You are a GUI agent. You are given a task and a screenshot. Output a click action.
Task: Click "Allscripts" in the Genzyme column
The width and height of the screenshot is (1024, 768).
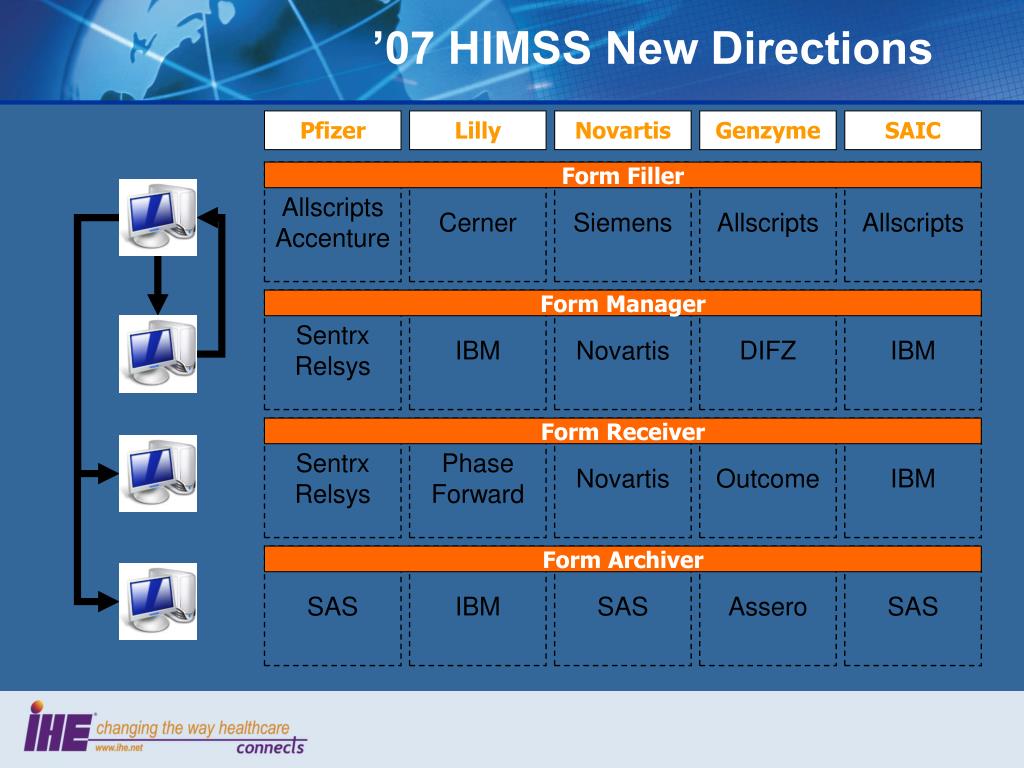coord(767,223)
